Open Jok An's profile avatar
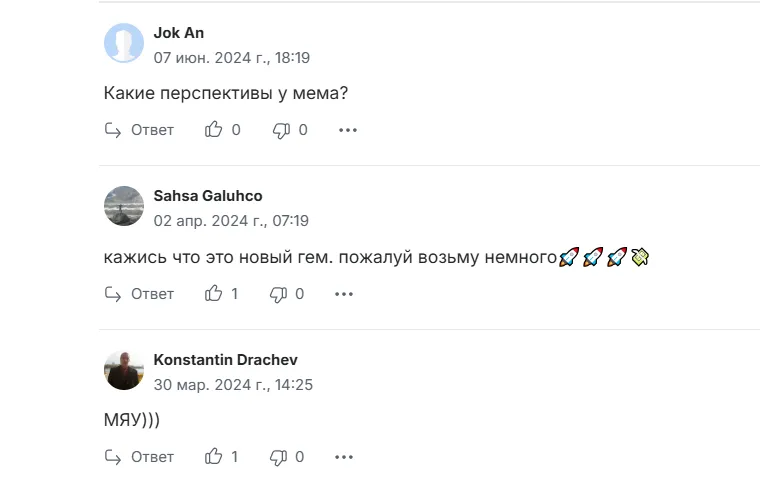This screenshot has width=760, height=494. [x=124, y=43]
